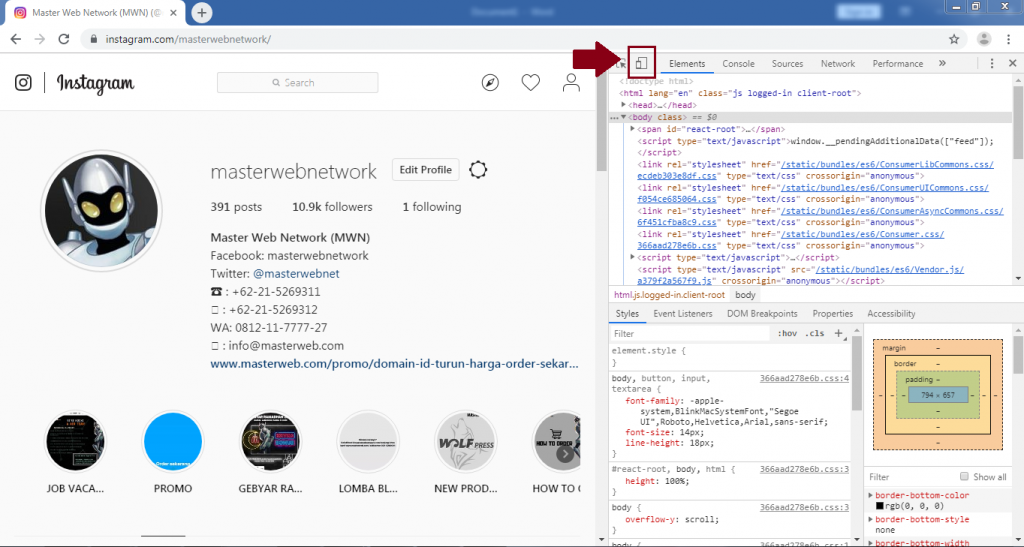Click the Styles Filter input
The width and height of the screenshot is (1024, 547).
(x=690, y=334)
